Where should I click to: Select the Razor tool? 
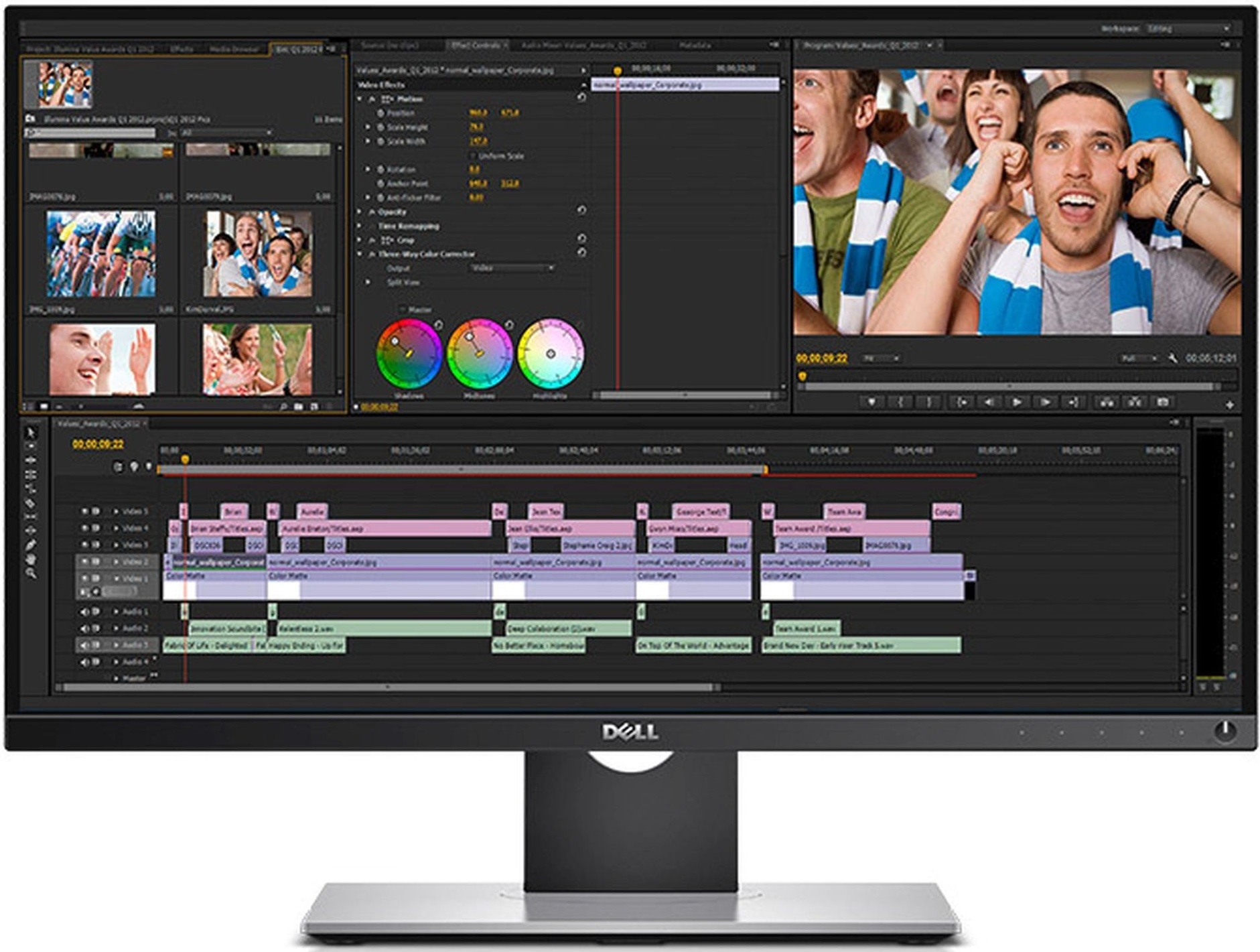tap(31, 503)
